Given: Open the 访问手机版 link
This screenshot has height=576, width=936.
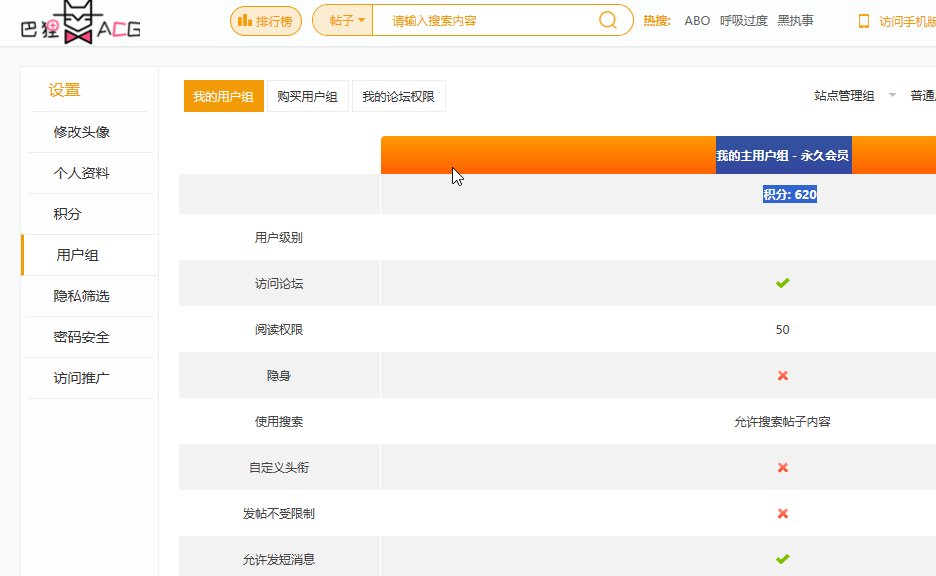Looking at the screenshot, I should point(907,21).
